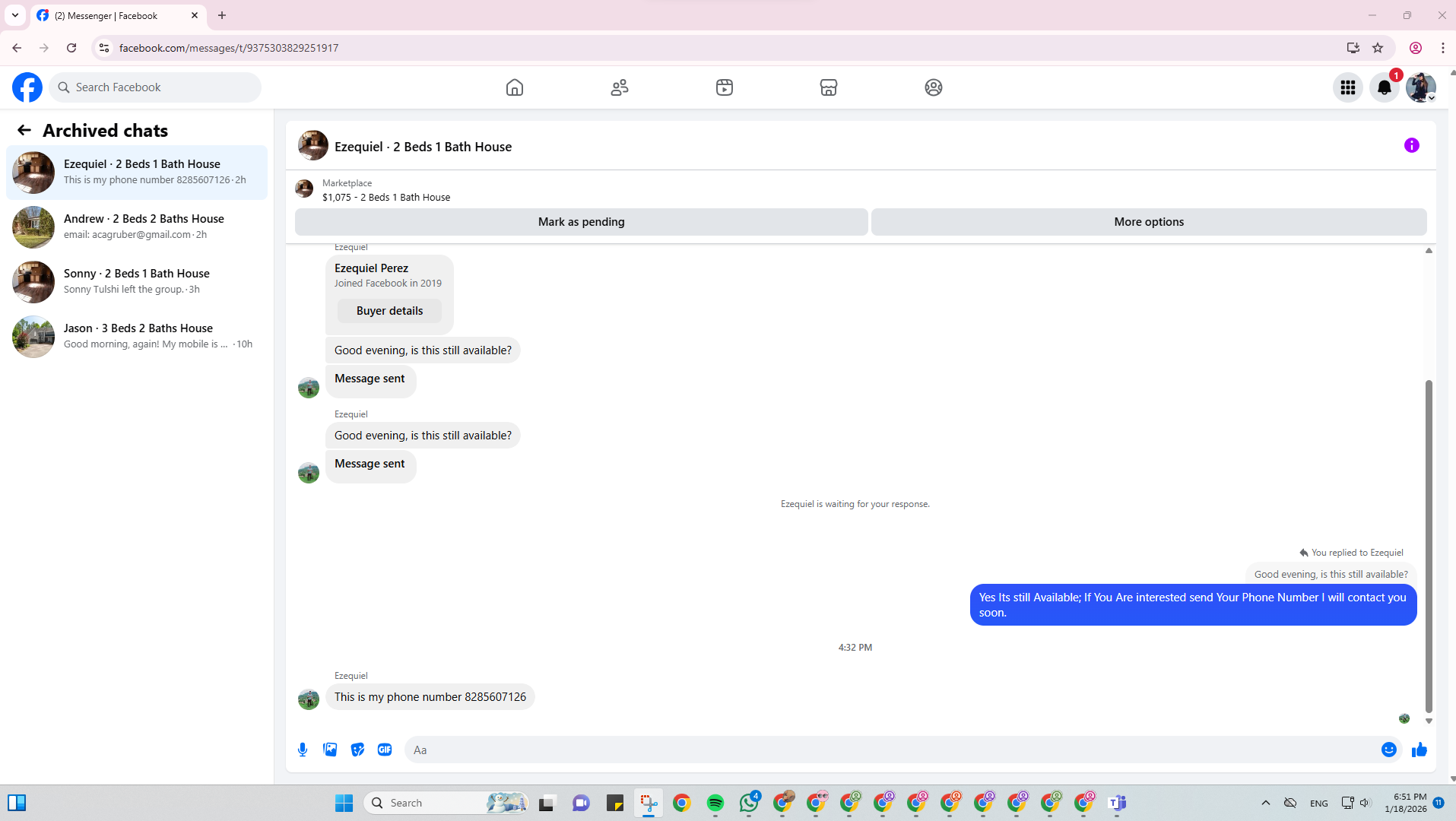Open emoji picker in message box
The height and width of the screenshot is (821, 1456).
coord(1389,750)
